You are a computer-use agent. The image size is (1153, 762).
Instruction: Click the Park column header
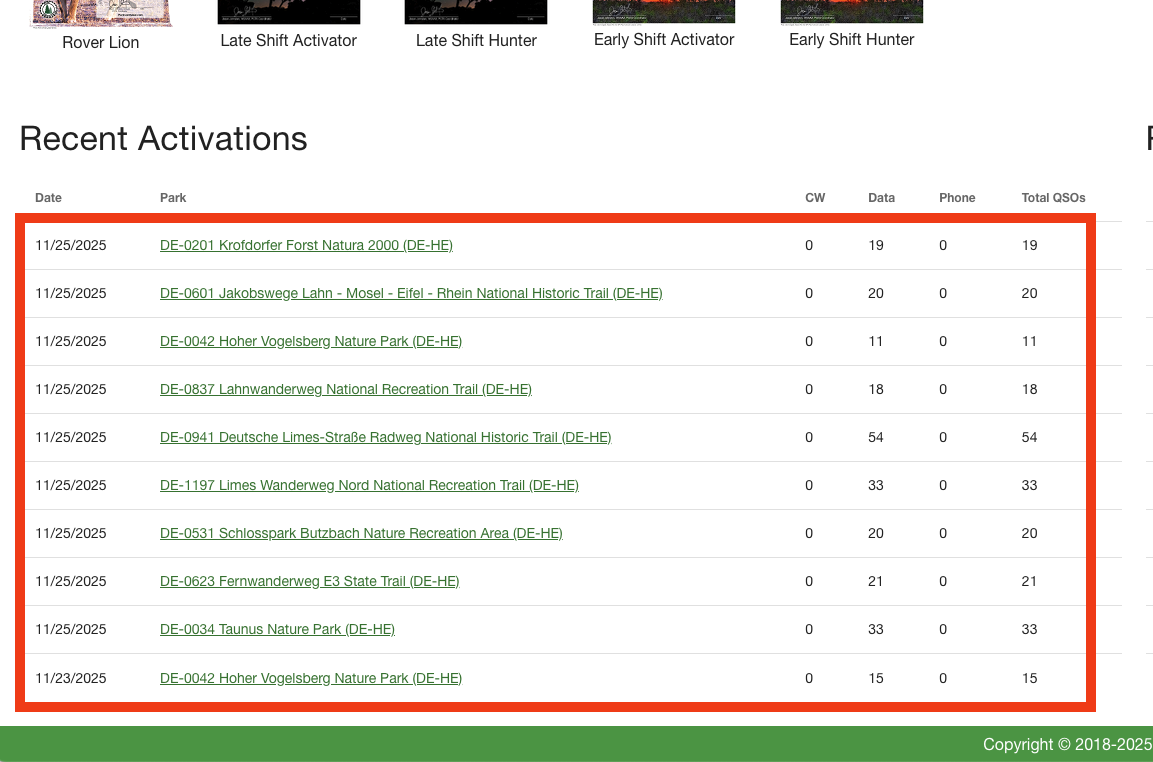click(173, 198)
